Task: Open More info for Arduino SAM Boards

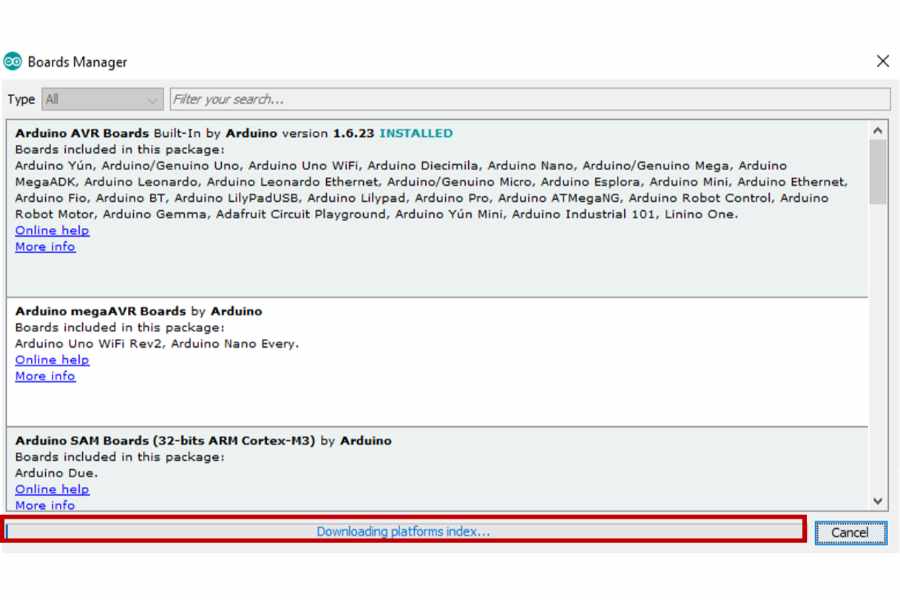Action: 45,505
